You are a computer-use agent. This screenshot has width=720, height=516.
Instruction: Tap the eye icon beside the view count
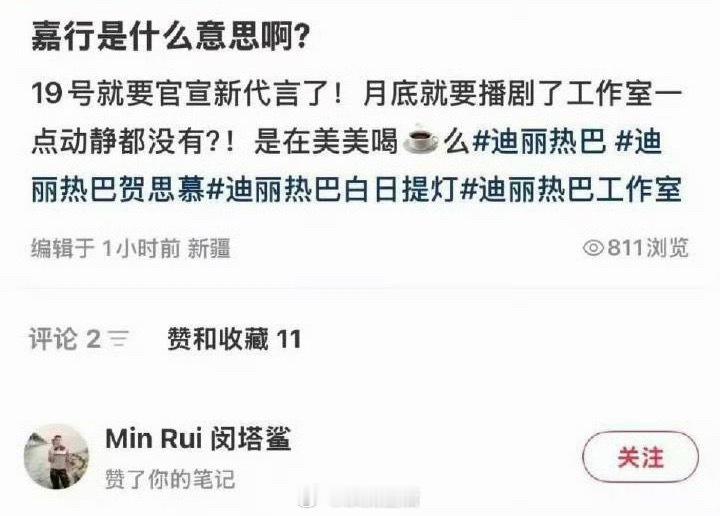click(x=594, y=248)
